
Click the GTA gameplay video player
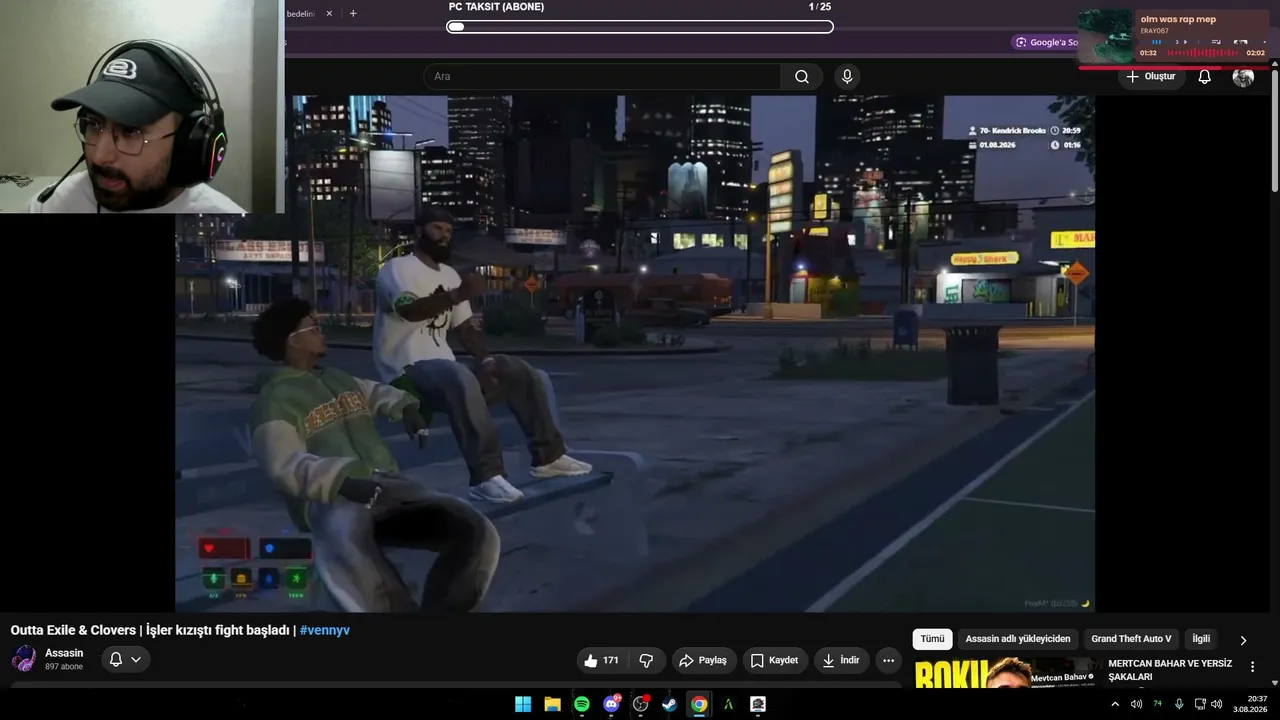tap(635, 354)
